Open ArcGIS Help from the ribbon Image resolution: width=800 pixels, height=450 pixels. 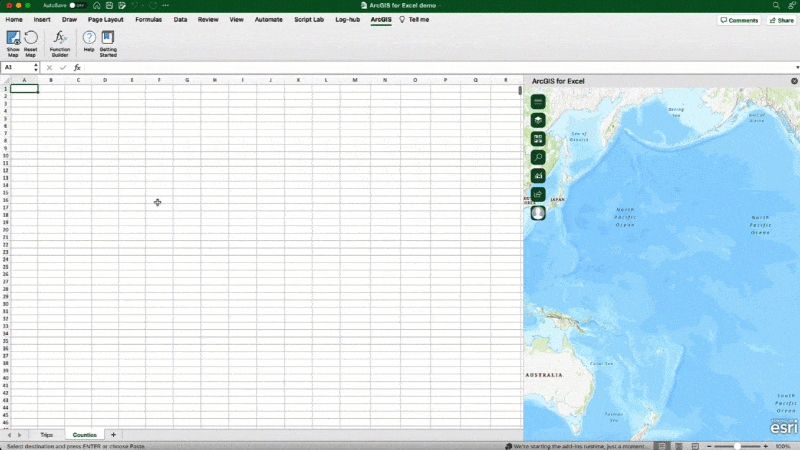coord(89,41)
